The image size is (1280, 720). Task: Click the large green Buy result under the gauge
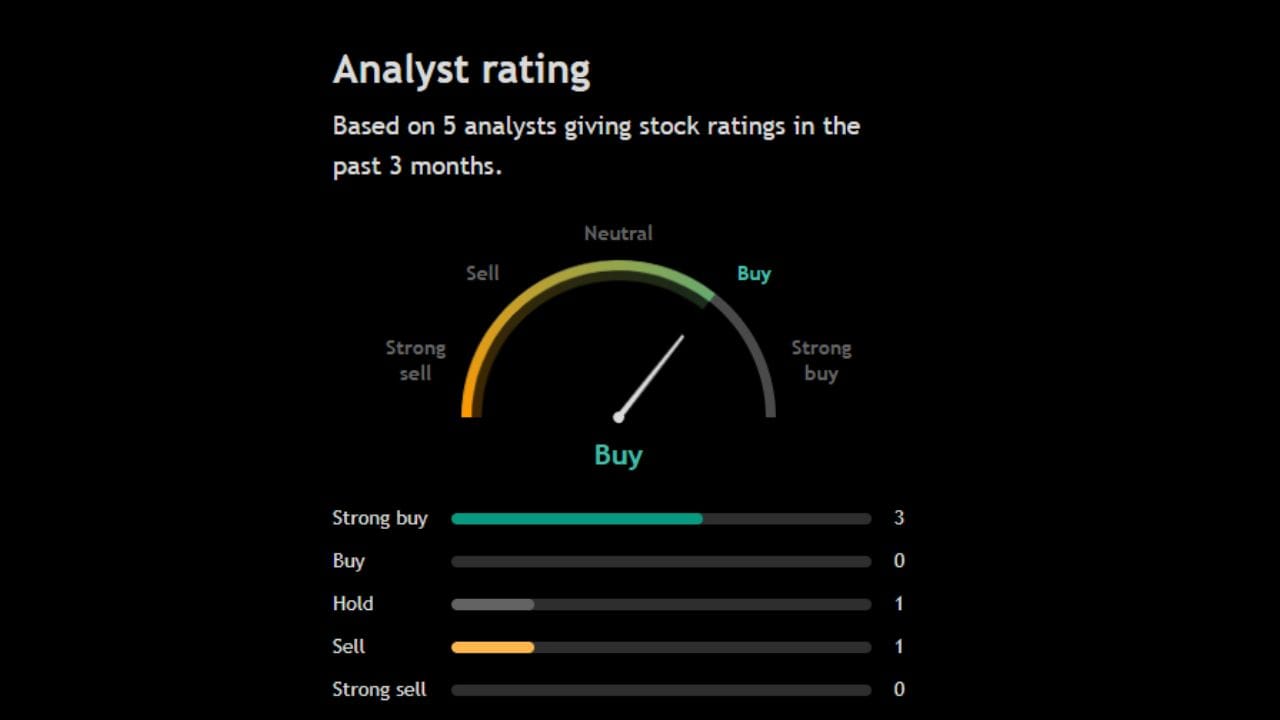[618, 455]
